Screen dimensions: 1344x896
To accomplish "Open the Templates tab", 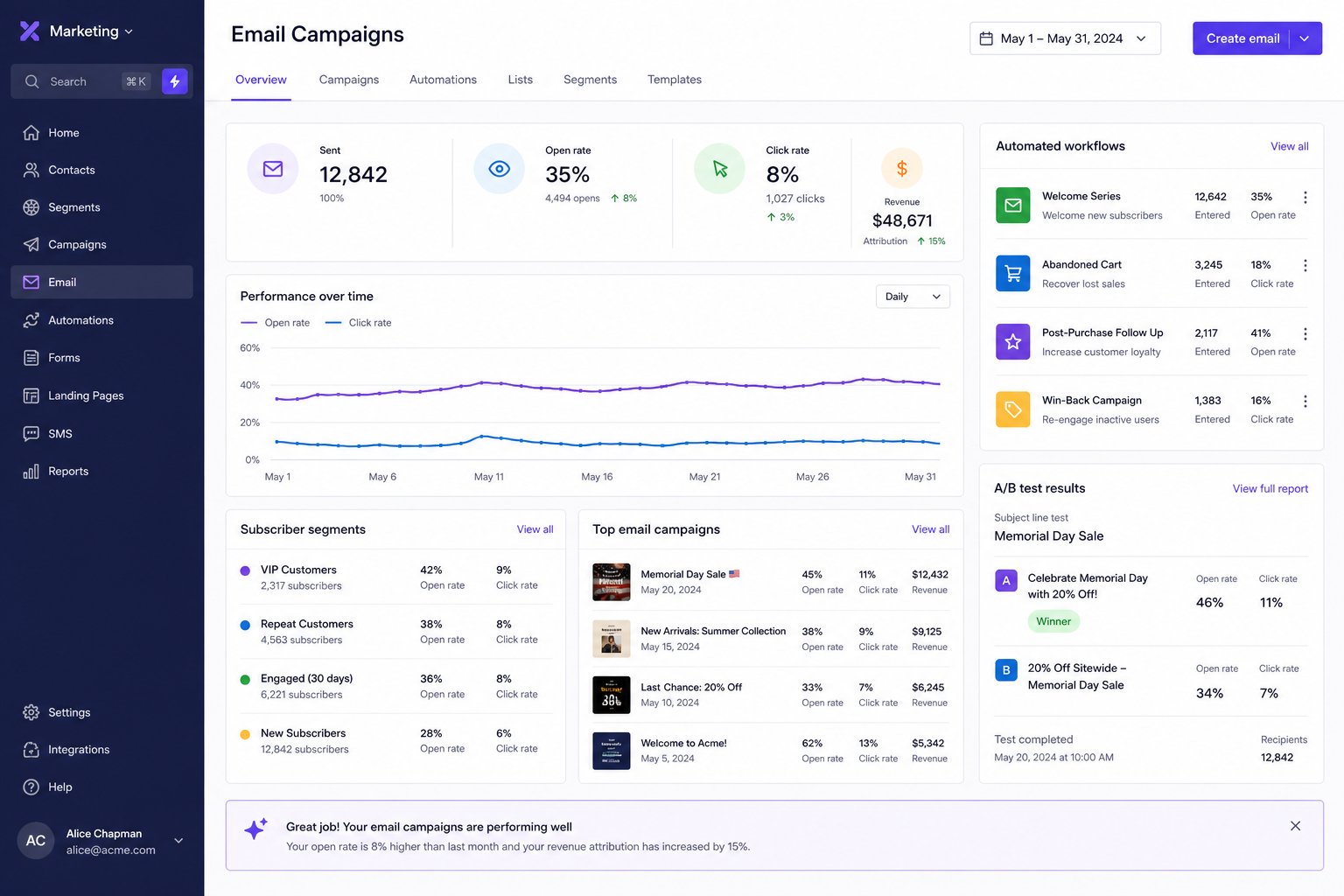I will [x=675, y=80].
